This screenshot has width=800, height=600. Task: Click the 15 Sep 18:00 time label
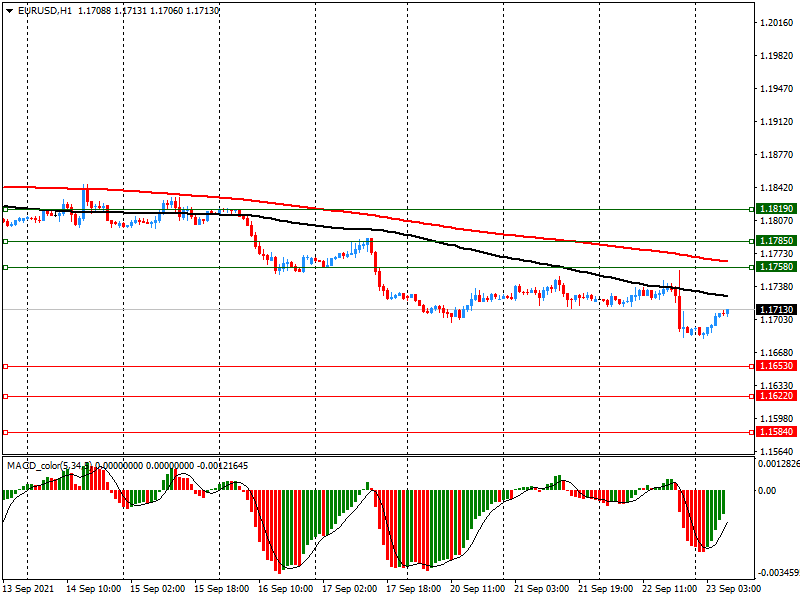tap(221, 589)
